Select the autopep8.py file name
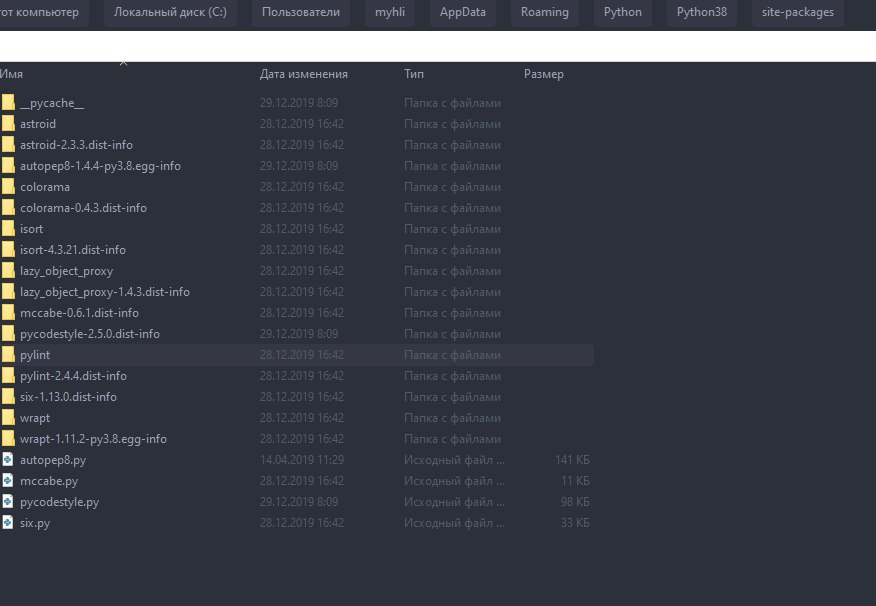This screenshot has width=876, height=606. 53,460
